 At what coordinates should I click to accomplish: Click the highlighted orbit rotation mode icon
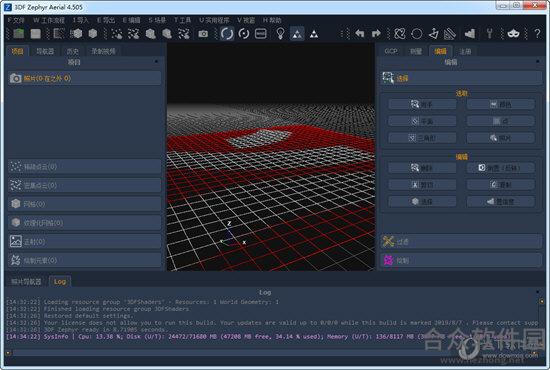(227, 34)
